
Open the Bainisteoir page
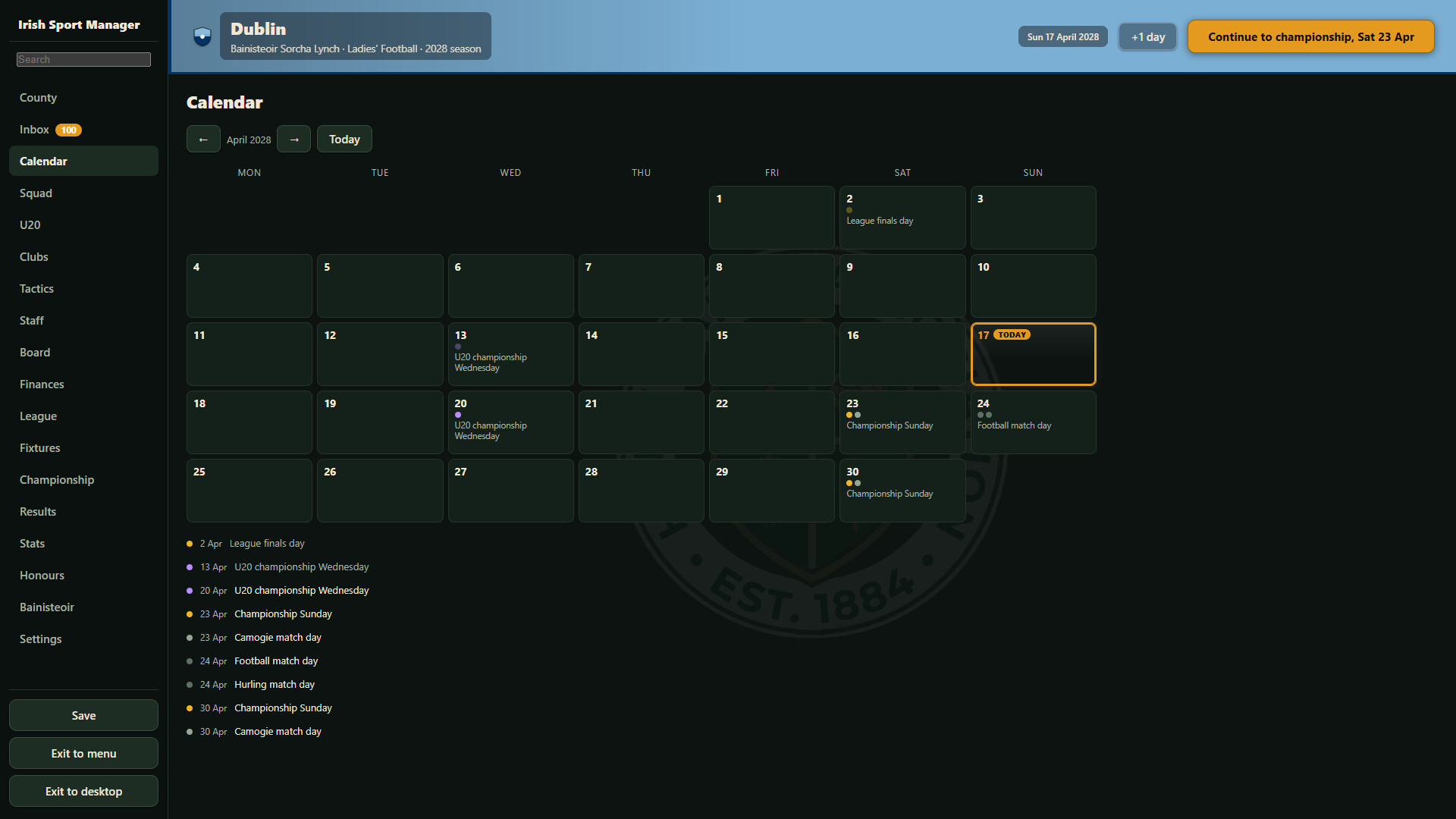pyautogui.click(x=83, y=607)
